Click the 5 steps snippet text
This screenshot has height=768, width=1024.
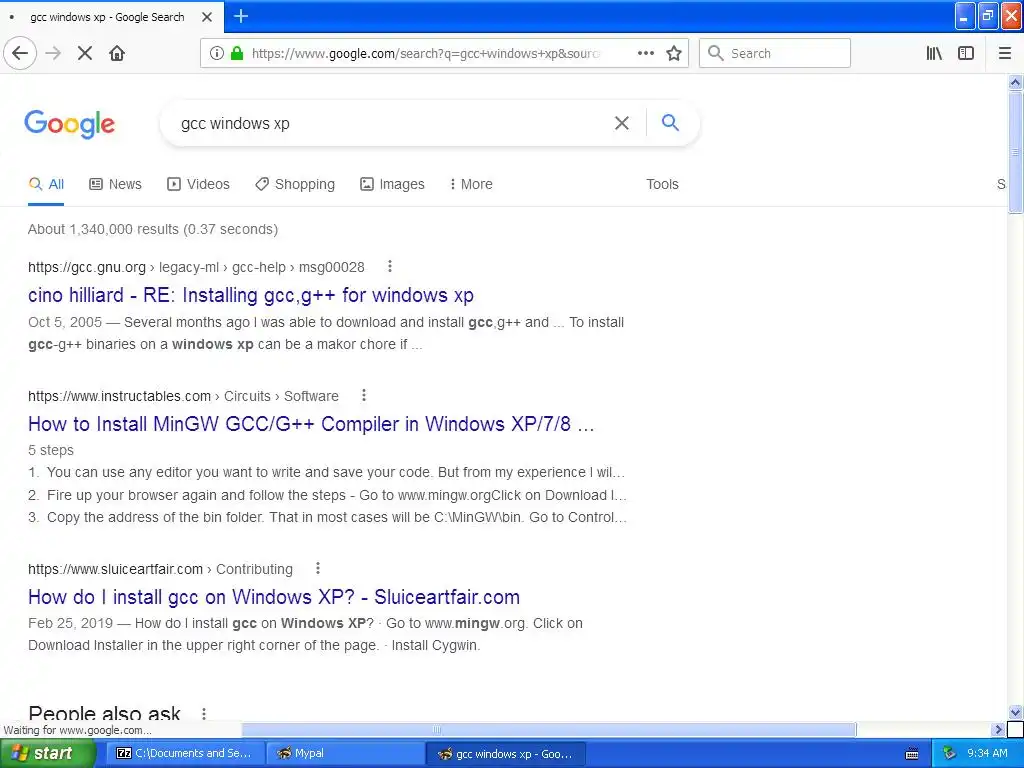(51, 450)
